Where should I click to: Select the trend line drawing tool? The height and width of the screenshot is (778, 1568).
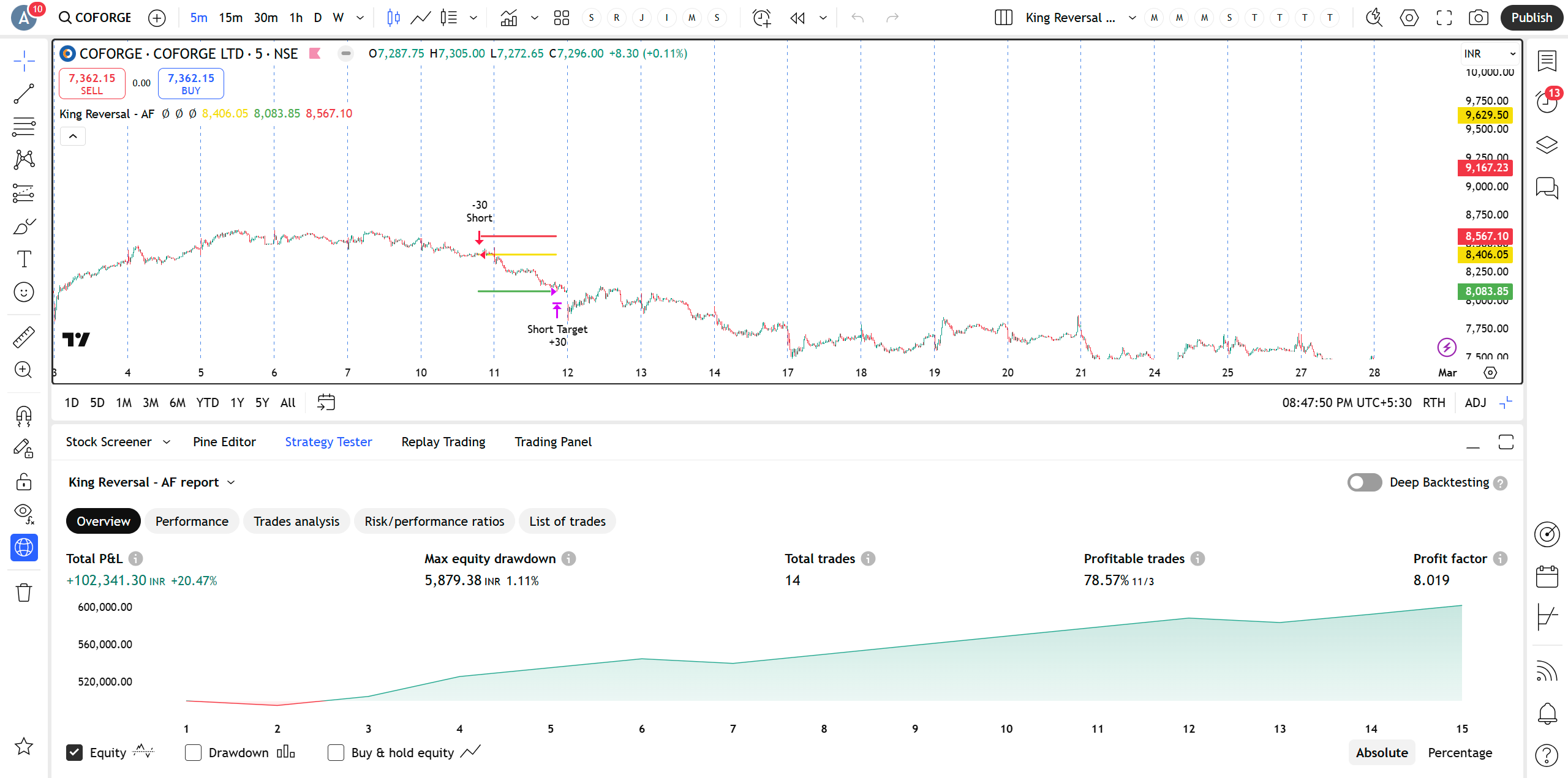[x=24, y=94]
